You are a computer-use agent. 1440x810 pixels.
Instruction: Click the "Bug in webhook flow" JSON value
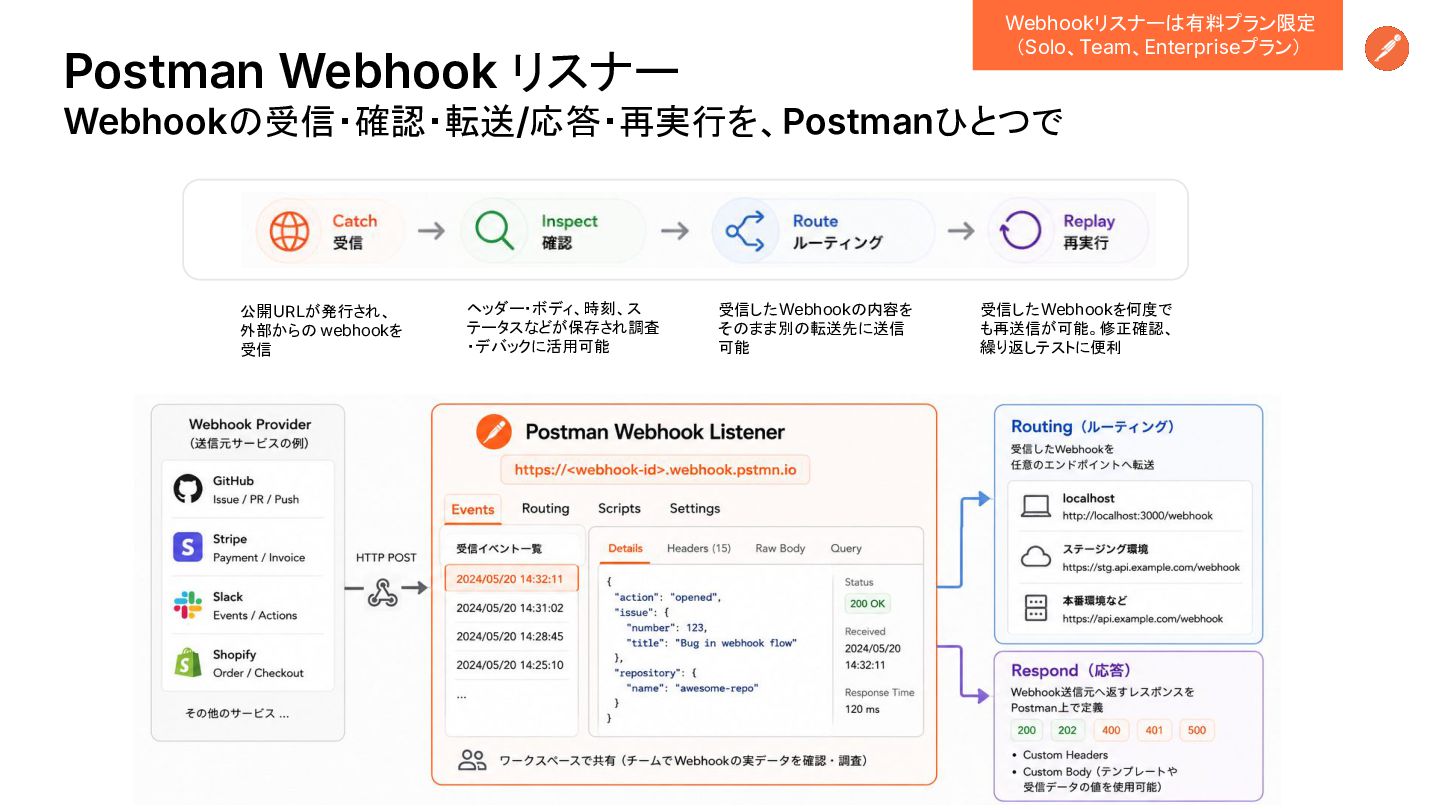[x=735, y=643]
